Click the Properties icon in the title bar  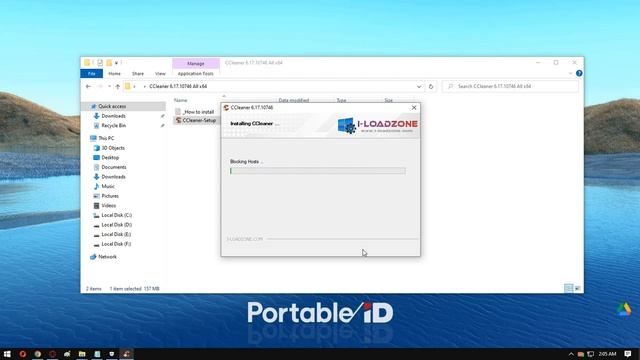pyautogui.click(x=100, y=62)
